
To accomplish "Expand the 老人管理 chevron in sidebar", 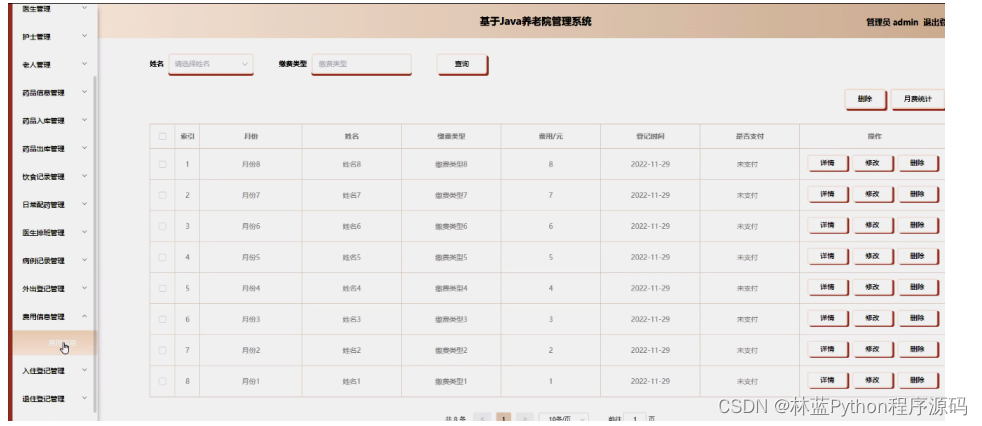I will tap(85, 64).
